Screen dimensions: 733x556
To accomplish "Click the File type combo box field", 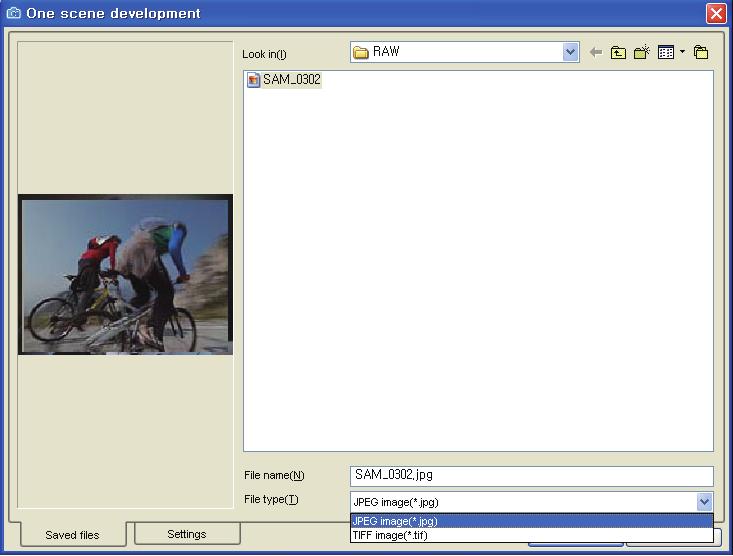I will click(x=532, y=502).
